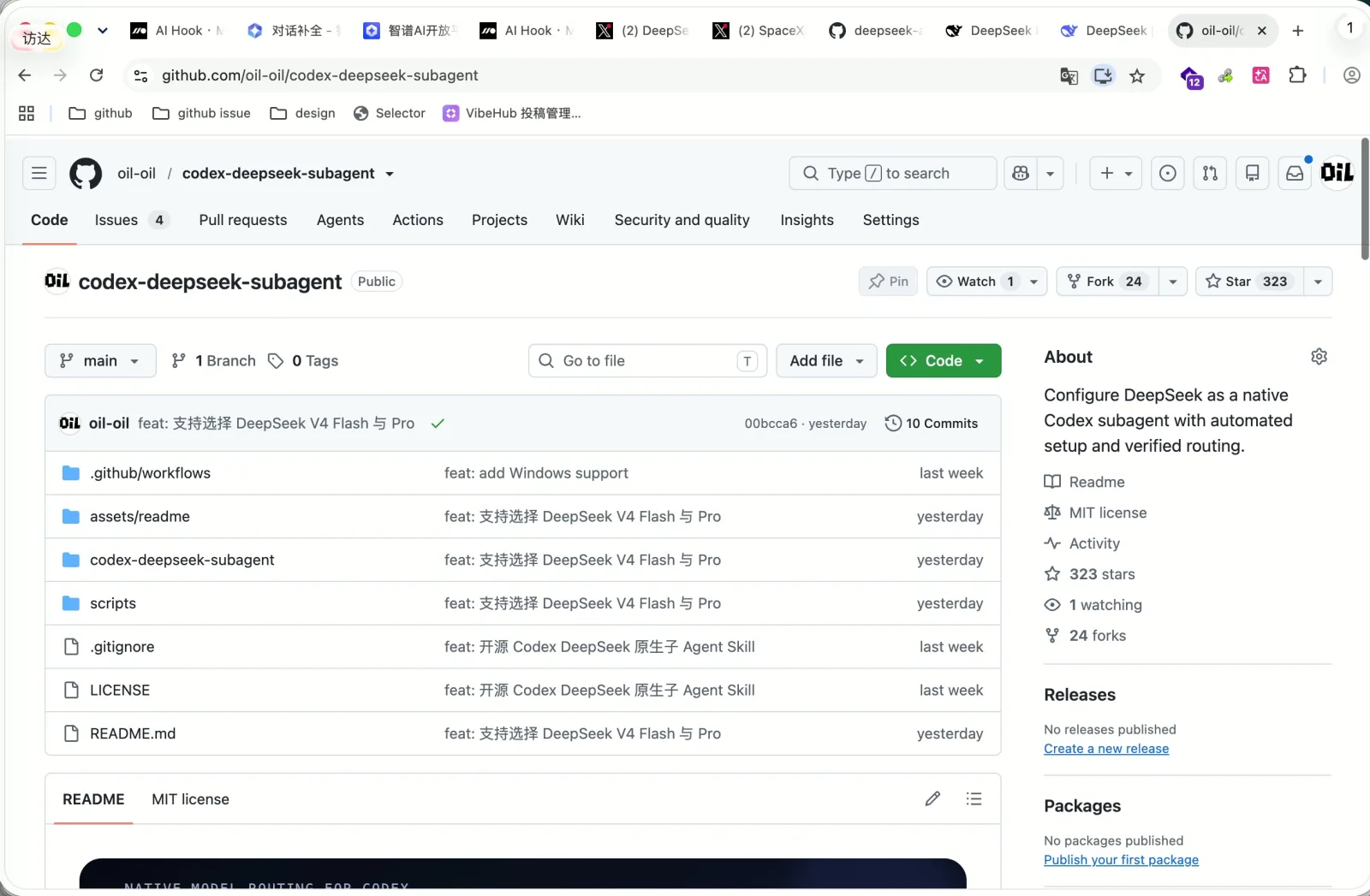The height and width of the screenshot is (896, 1370).
Task: Open repository About settings gear
Action: point(1319,357)
